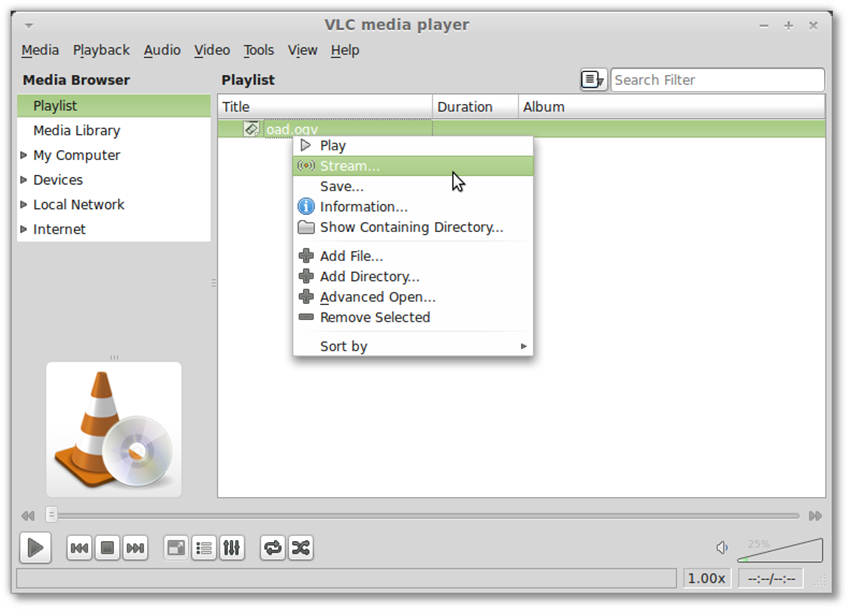850x611 pixels.
Task: Mute audio with the speaker icon
Action: (722, 548)
